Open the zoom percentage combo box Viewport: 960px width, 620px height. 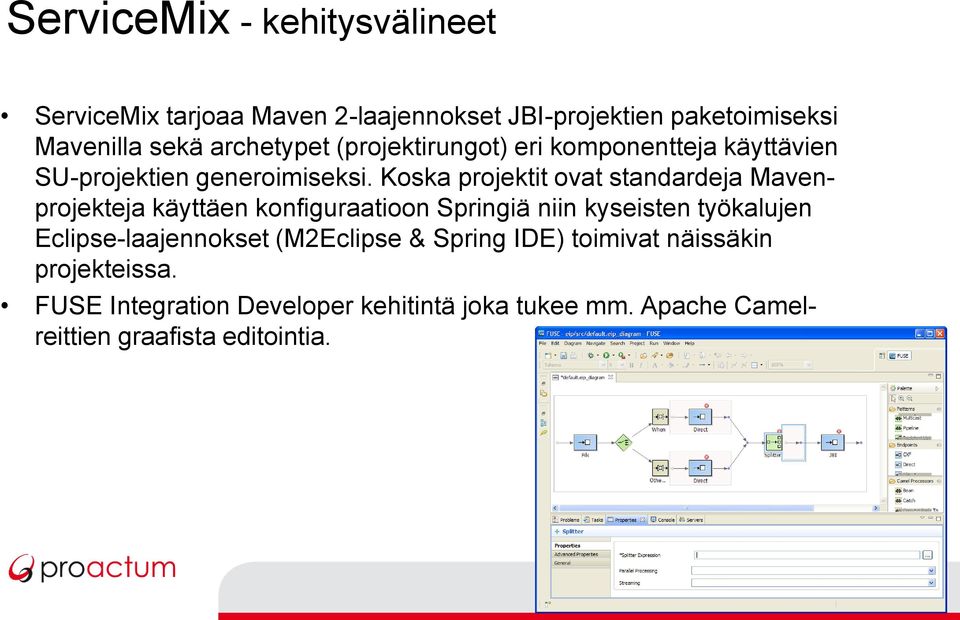[x=790, y=365]
